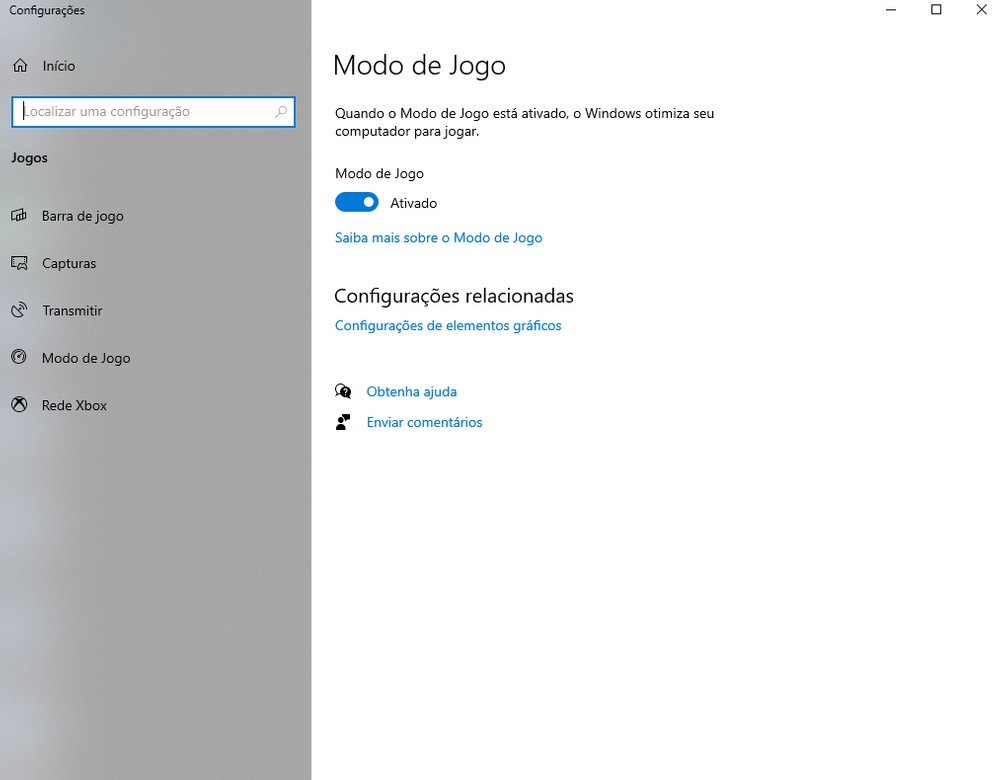Click the home icon beside Início

19,66
